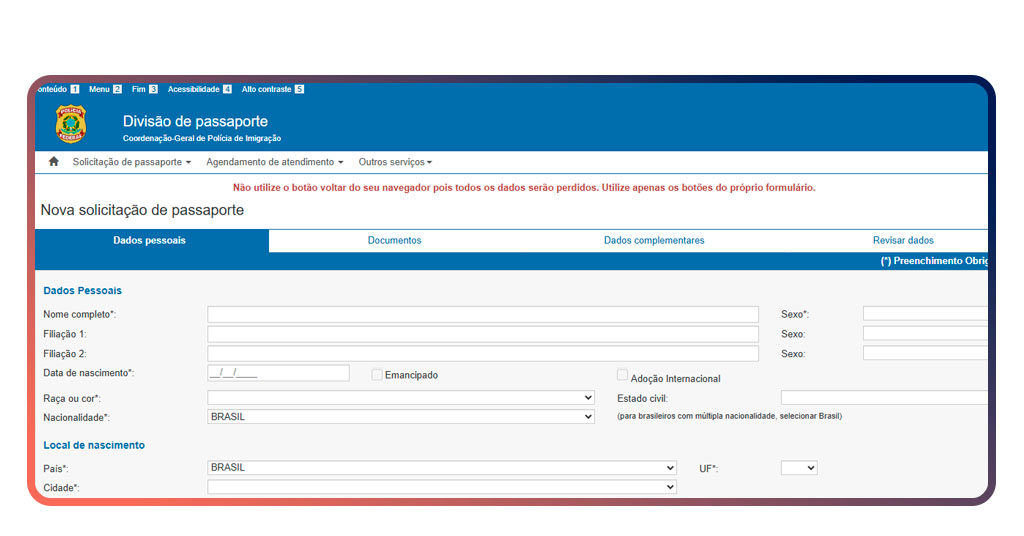The height and width of the screenshot is (536, 1024).
Task: Open Outros serviços menu
Action: click(x=395, y=162)
